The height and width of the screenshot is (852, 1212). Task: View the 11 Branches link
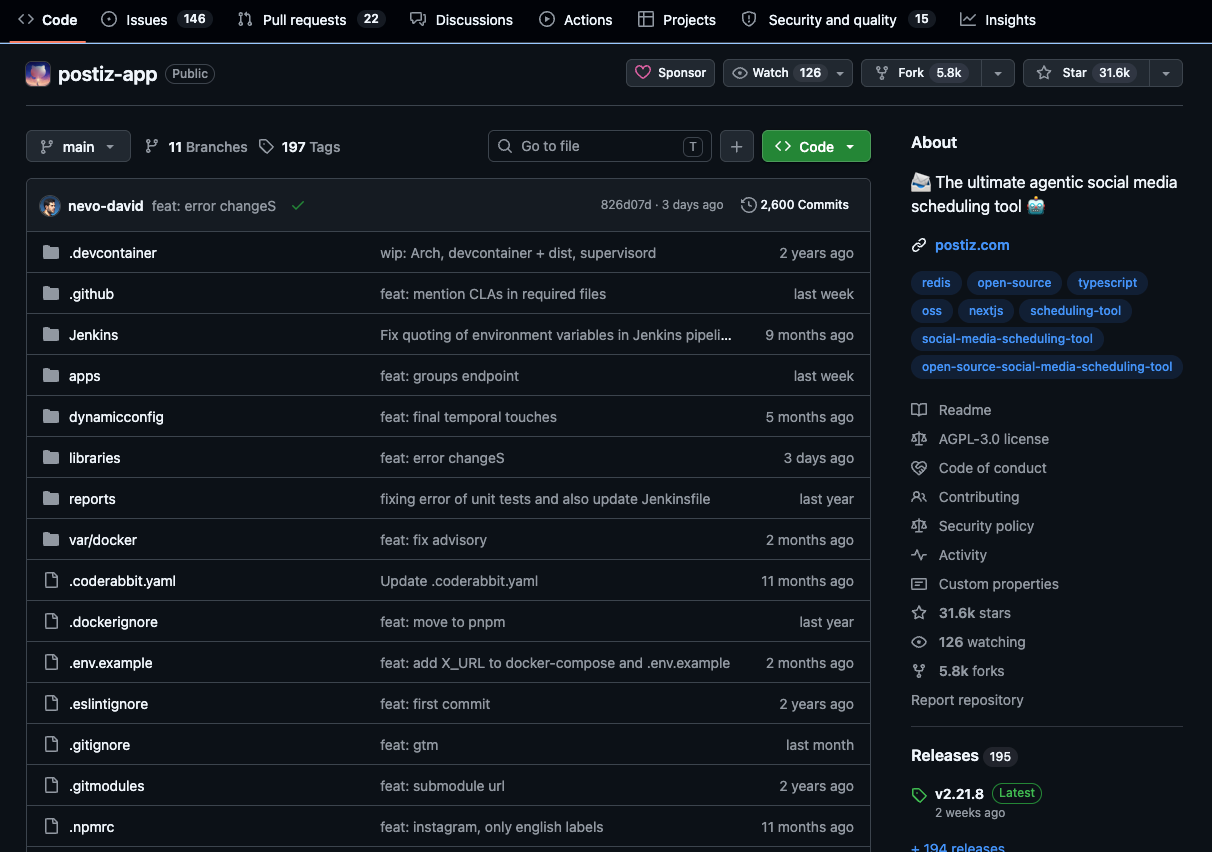196,147
